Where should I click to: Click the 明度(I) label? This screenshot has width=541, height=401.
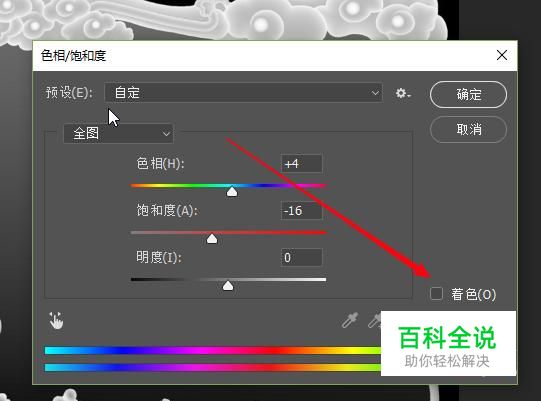coord(159,257)
